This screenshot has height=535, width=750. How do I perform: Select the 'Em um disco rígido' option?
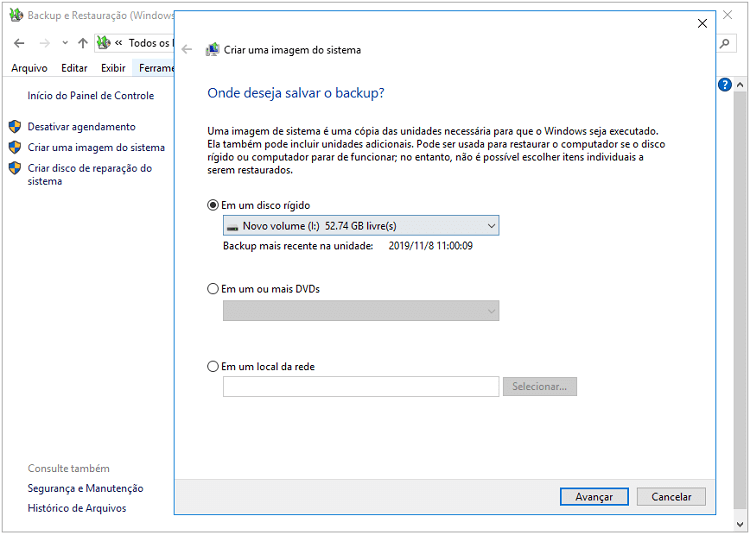click(x=213, y=205)
